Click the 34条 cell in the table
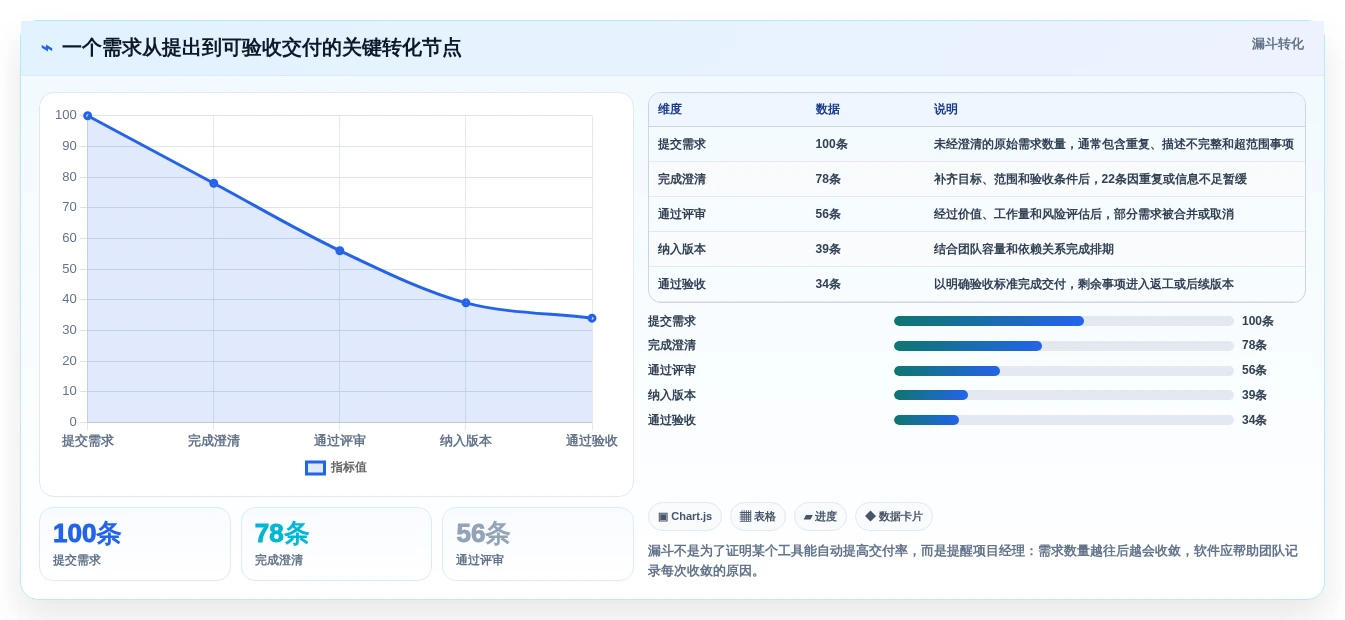Image resolution: width=1345 pixels, height=620 pixels. [828, 284]
